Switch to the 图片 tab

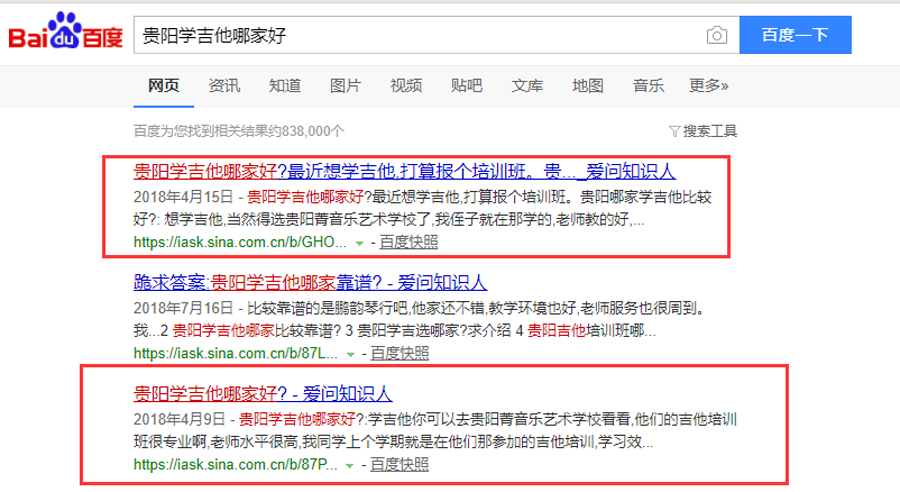(x=346, y=86)
